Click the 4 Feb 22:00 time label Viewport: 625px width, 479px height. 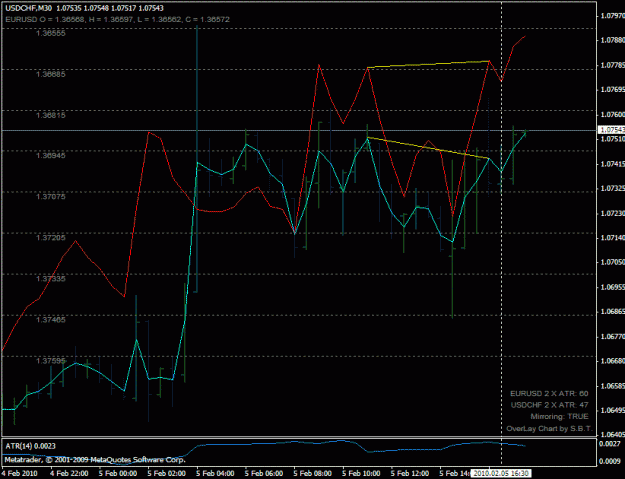coord(69,473)
